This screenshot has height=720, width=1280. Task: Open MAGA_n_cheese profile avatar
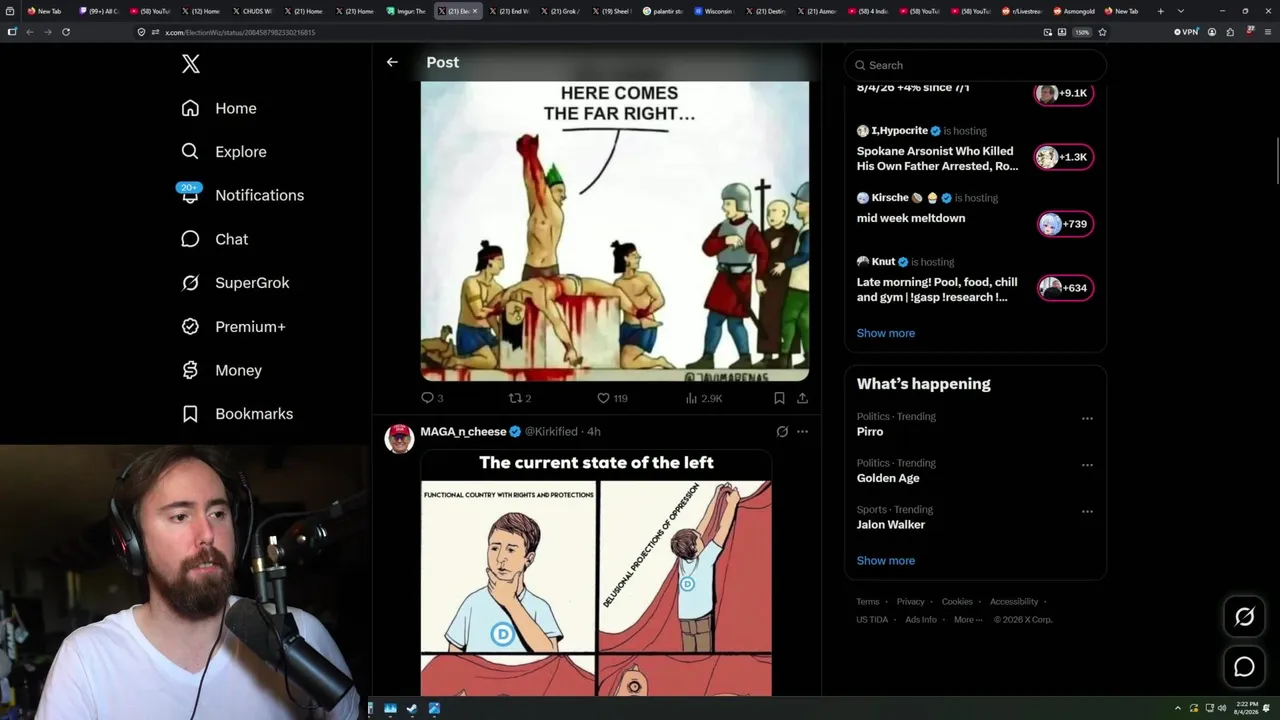pos(399,438)
